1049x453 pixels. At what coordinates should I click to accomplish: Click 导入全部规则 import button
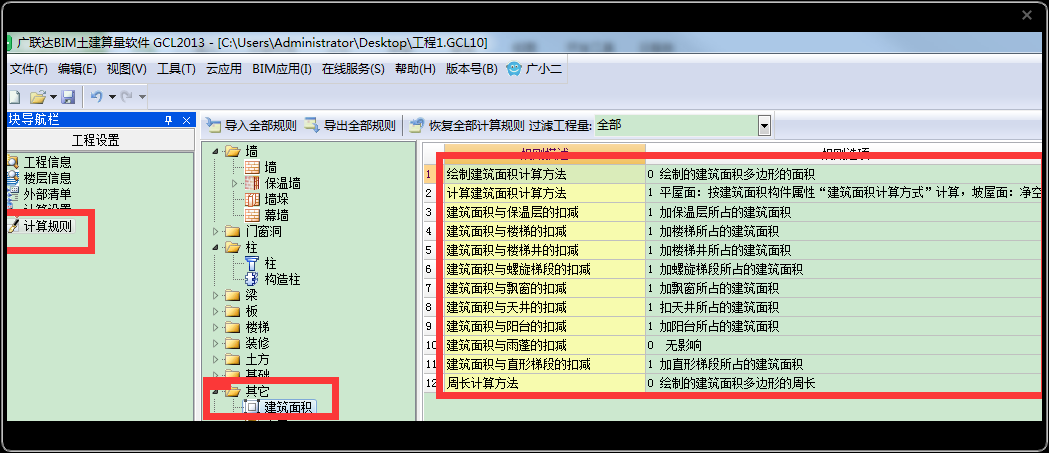[x=251, y=125]
